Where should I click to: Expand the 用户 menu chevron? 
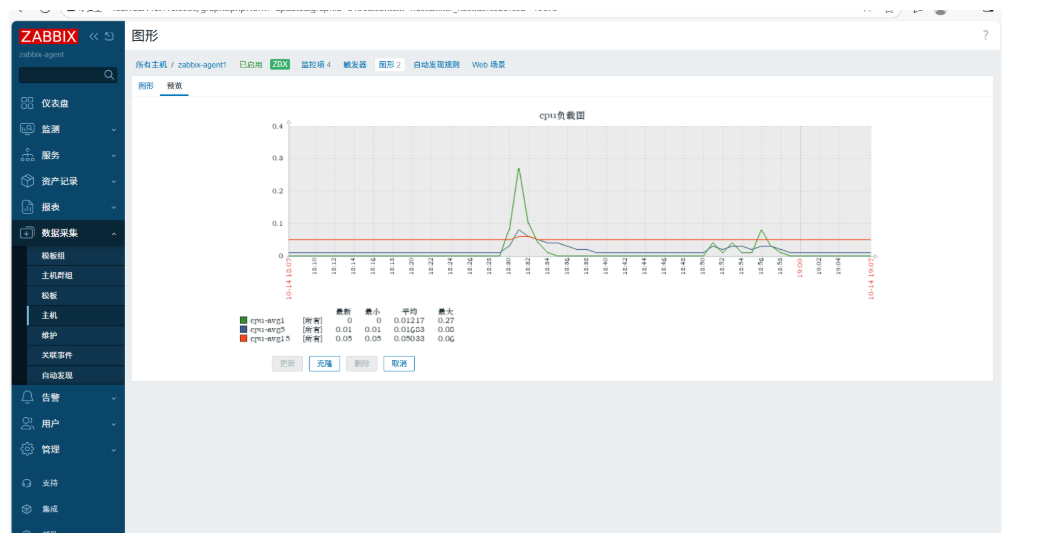[113, 424]
